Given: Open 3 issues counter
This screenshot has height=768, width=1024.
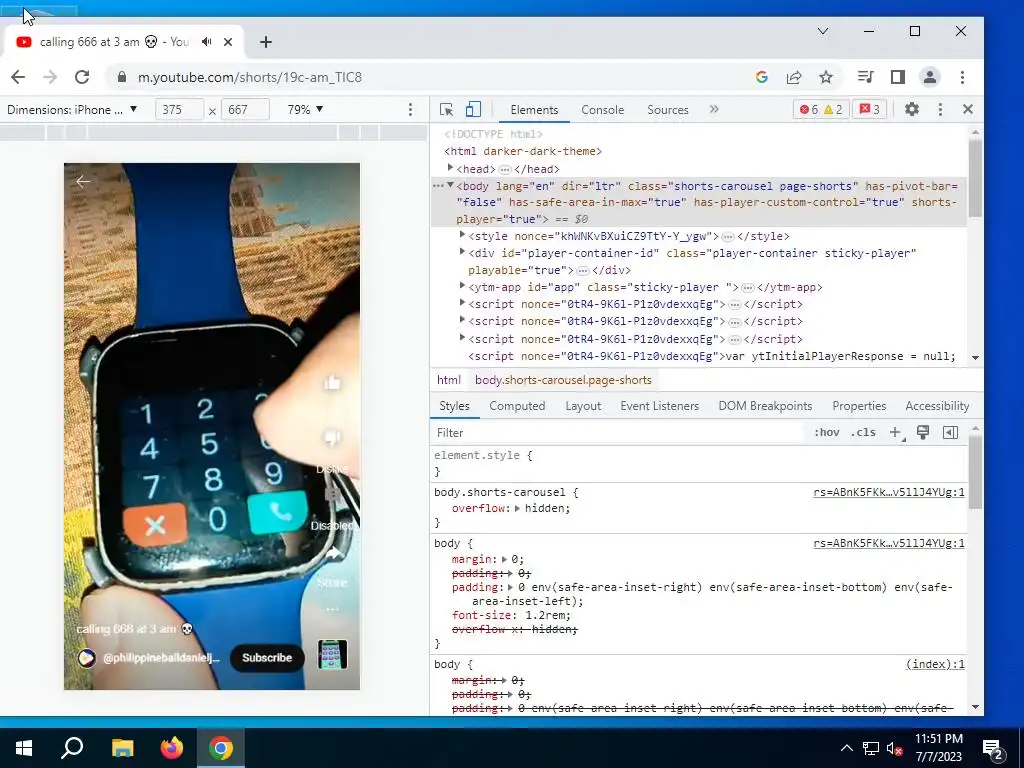Looking at the screenshot, I should tap(869, 110).
